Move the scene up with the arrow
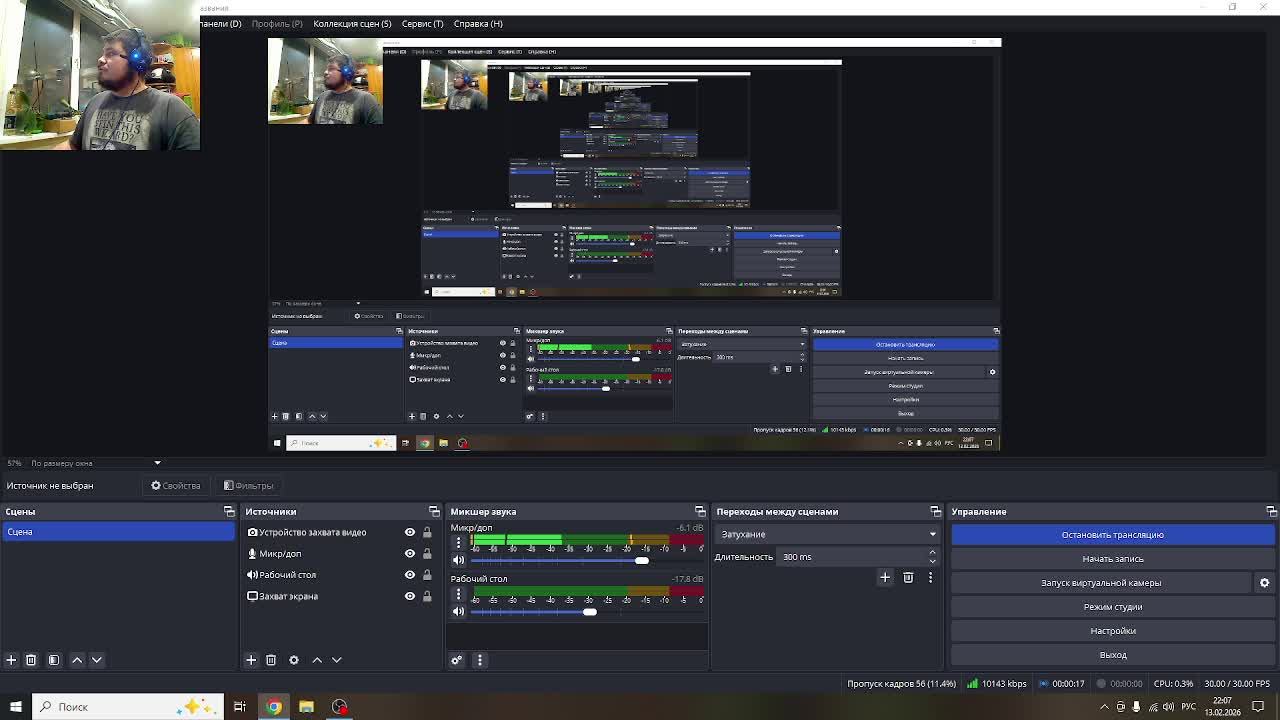 click(77, 660)
